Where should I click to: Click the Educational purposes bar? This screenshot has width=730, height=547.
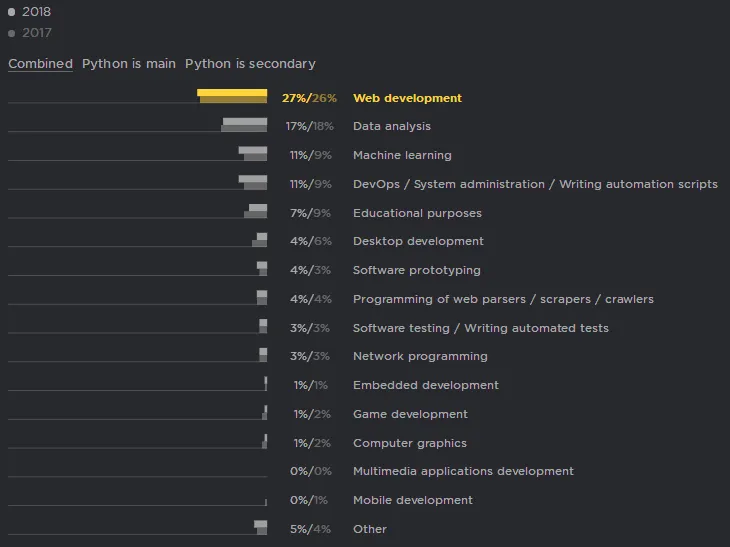point(257,211)
